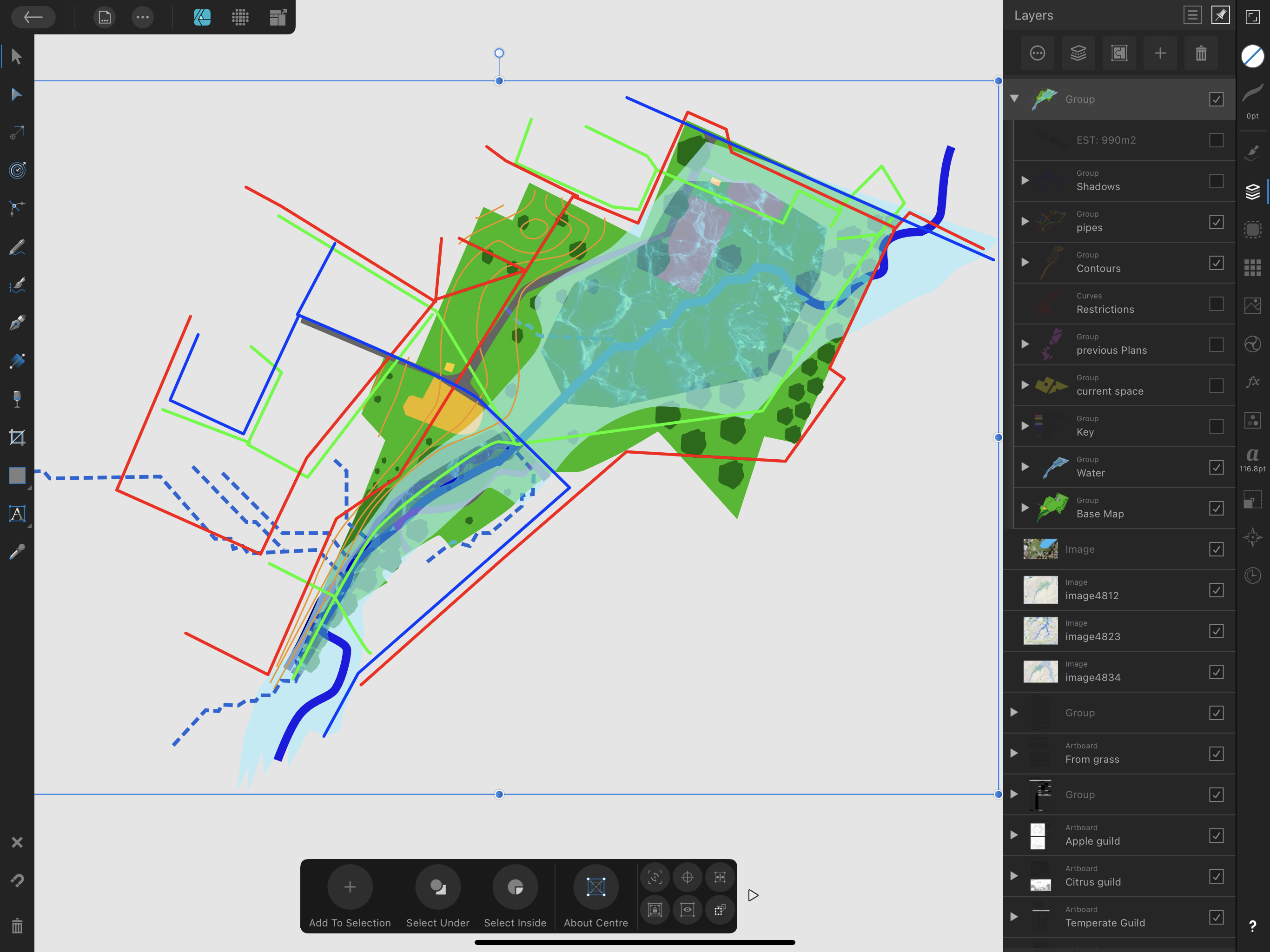Expand the Contours group
This screenshot has width=1270, height=952.
[1025, 262]
